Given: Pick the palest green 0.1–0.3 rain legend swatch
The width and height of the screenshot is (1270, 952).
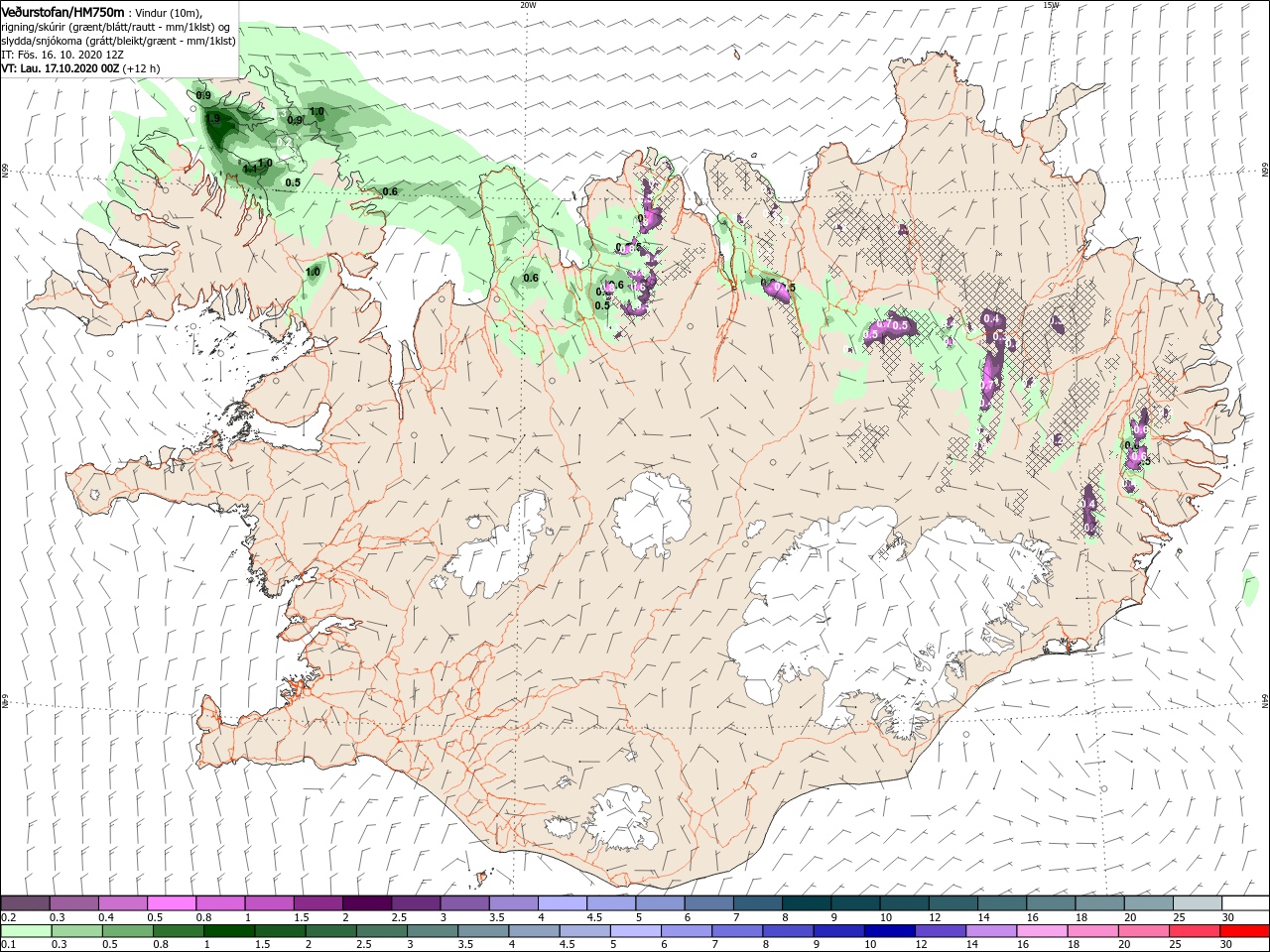Looking at the screenshot, I should (26, 931).
